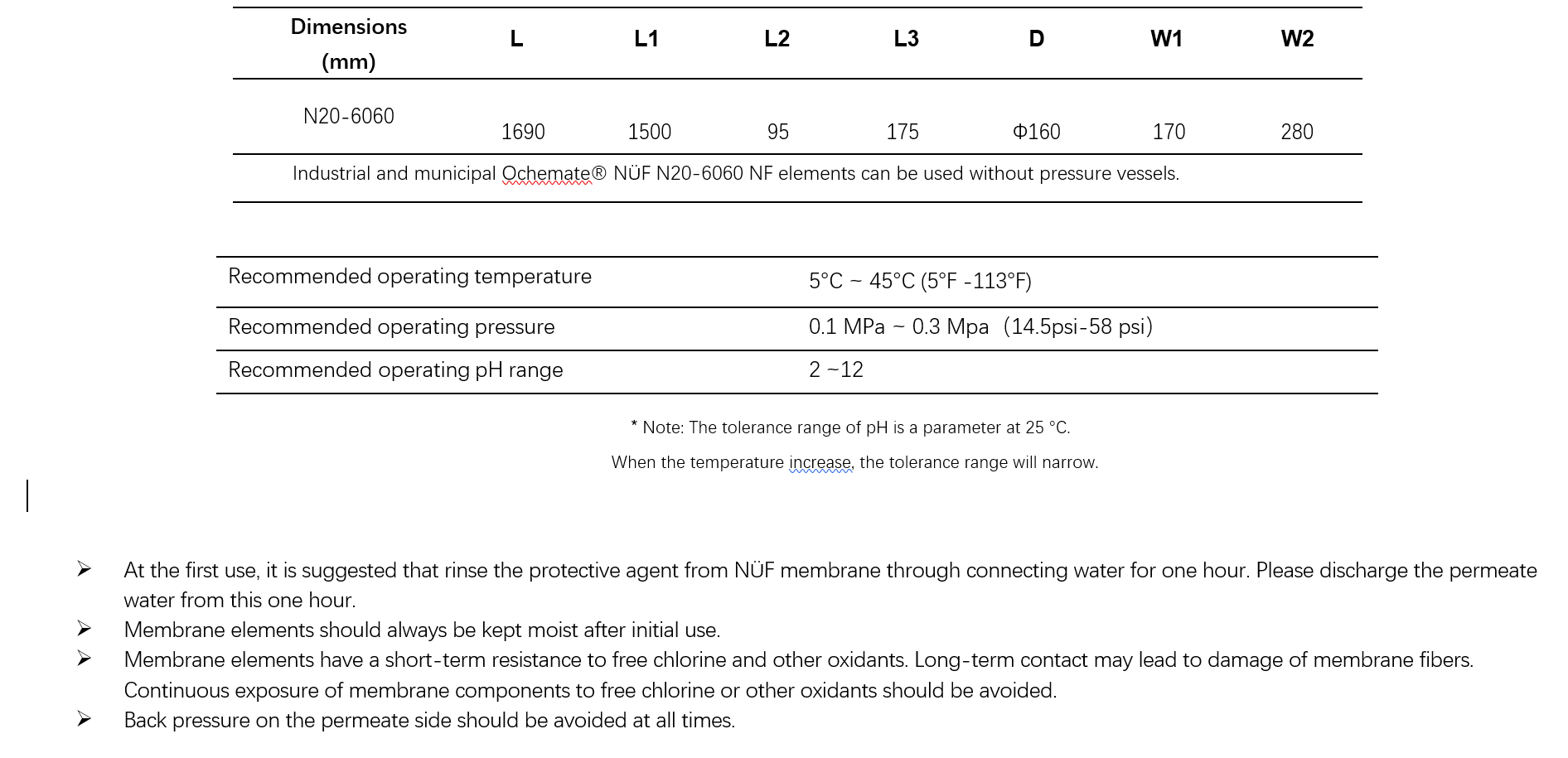Click the bullet arrow beside "Membrane elements should always"

pos(84,629)
